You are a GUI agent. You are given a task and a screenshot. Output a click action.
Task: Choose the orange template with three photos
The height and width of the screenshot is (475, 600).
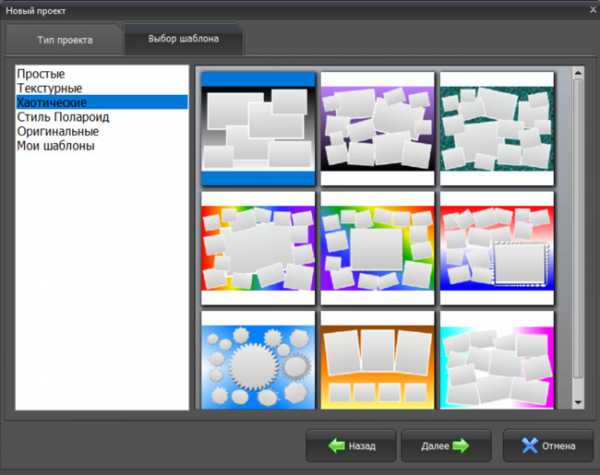click(377, 362)
